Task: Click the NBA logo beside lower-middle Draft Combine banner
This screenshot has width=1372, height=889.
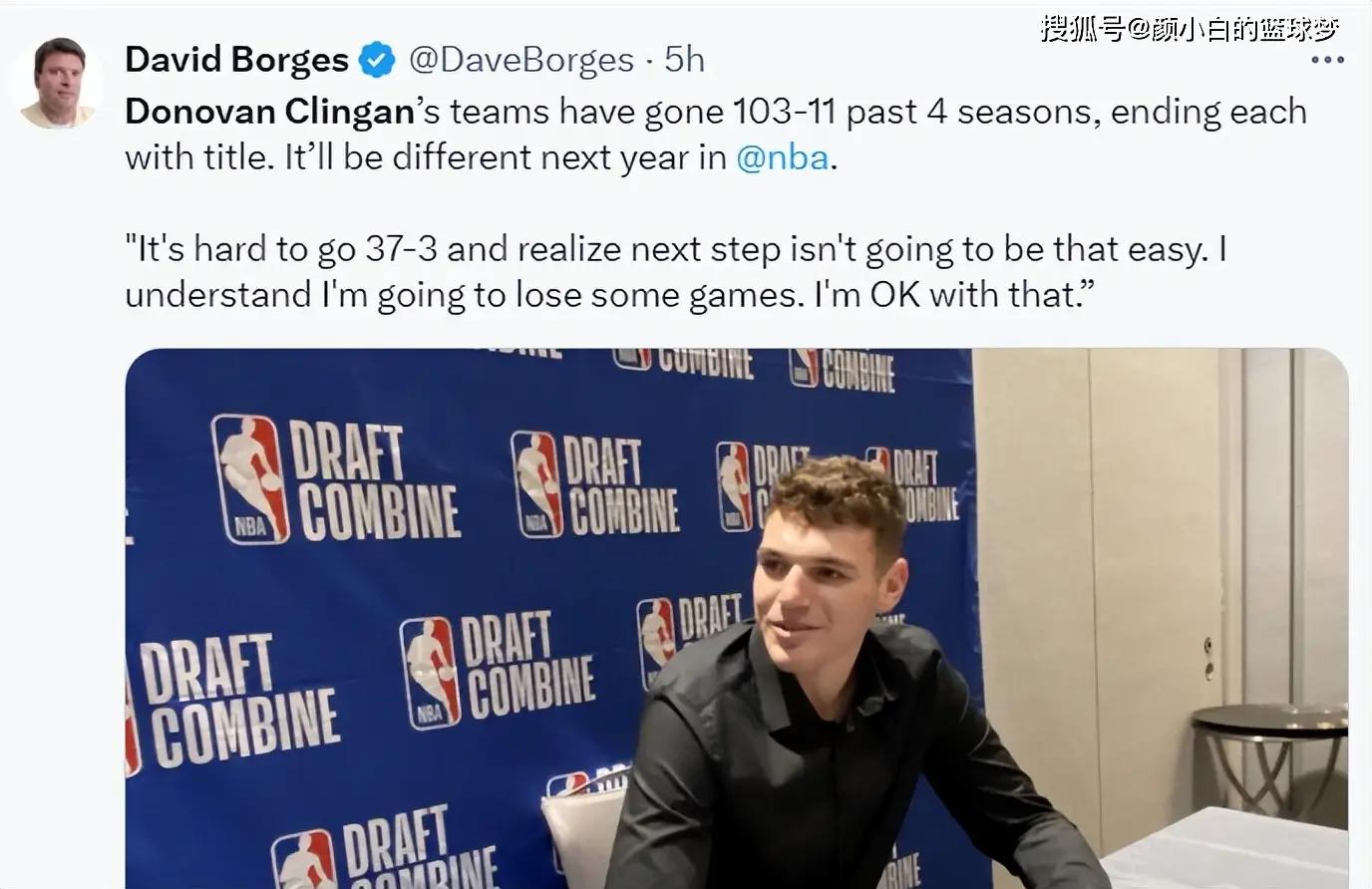Action: coord(430,673)
